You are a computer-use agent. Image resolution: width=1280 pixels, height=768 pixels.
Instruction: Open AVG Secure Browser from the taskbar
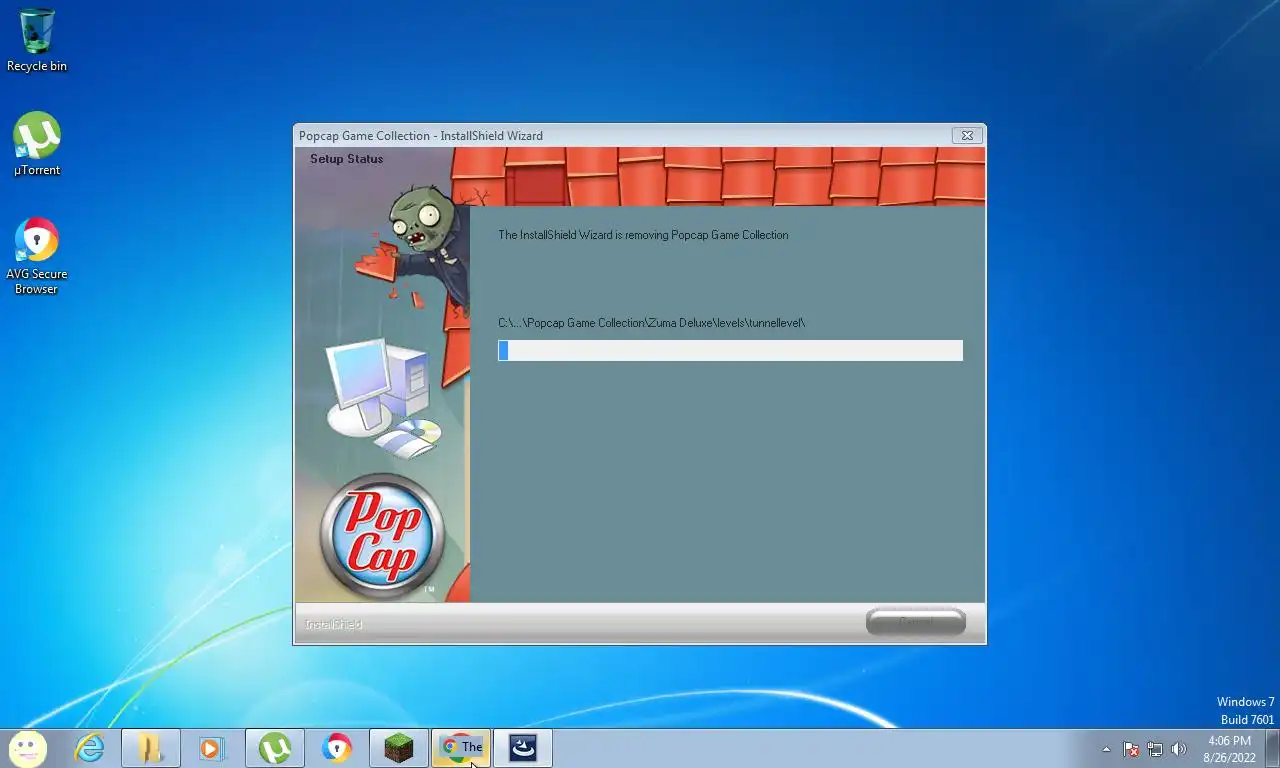337,748
